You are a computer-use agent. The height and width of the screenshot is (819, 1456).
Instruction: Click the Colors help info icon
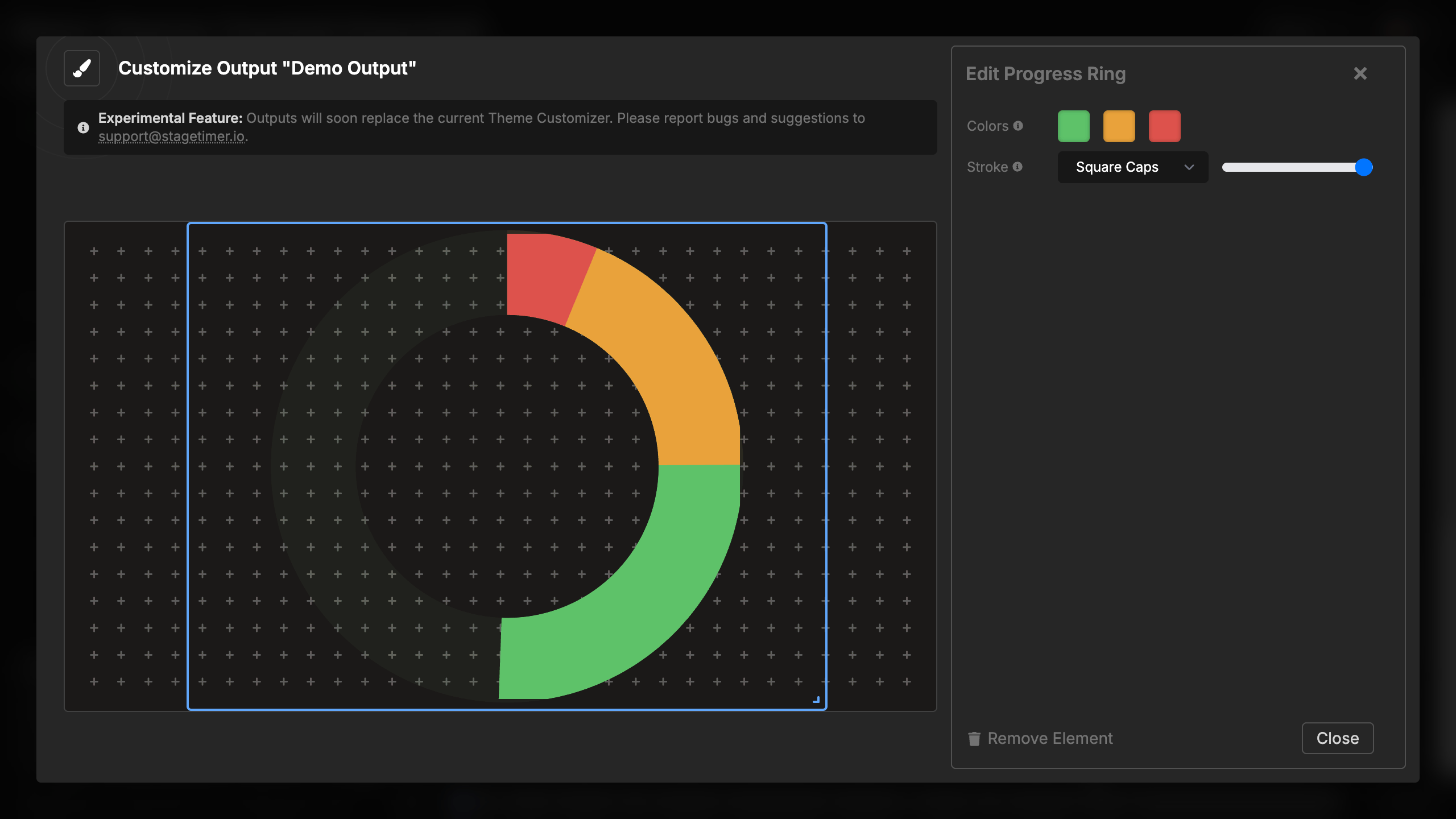point(1018,126)
